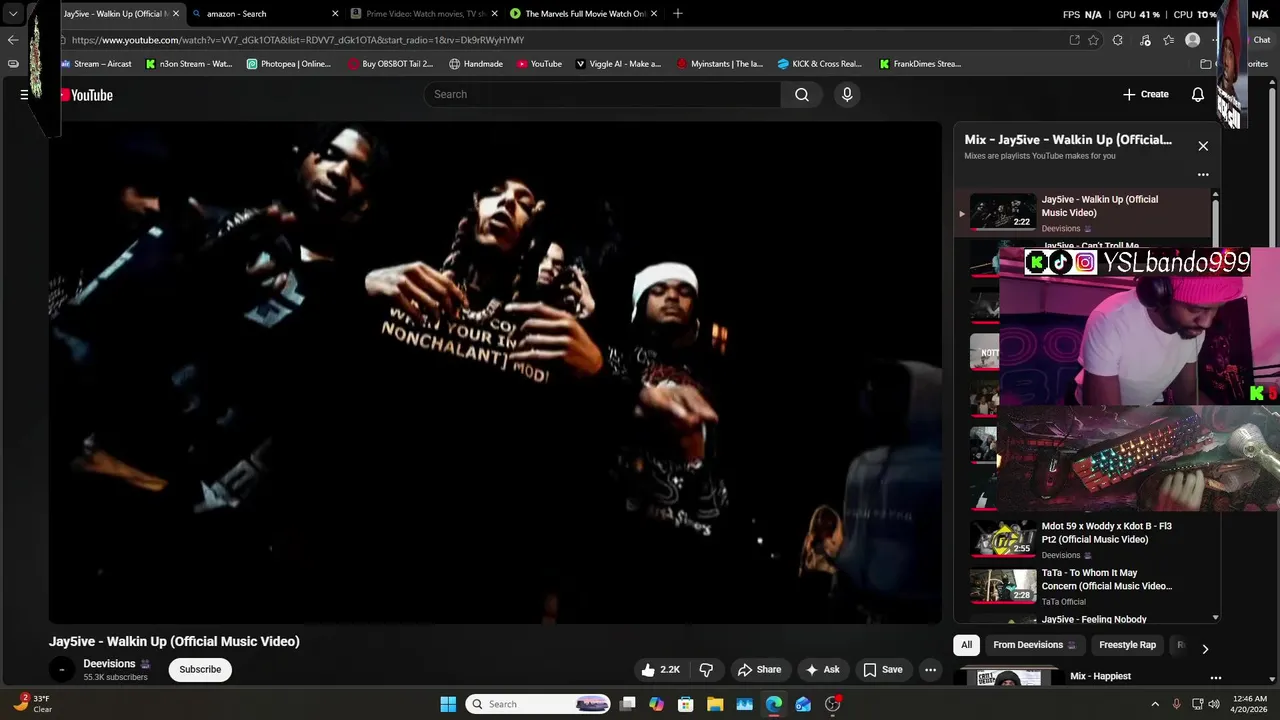Go to YouTube home via logo
The height and width of the screenshot is (720, 1280).
(87, 95)
